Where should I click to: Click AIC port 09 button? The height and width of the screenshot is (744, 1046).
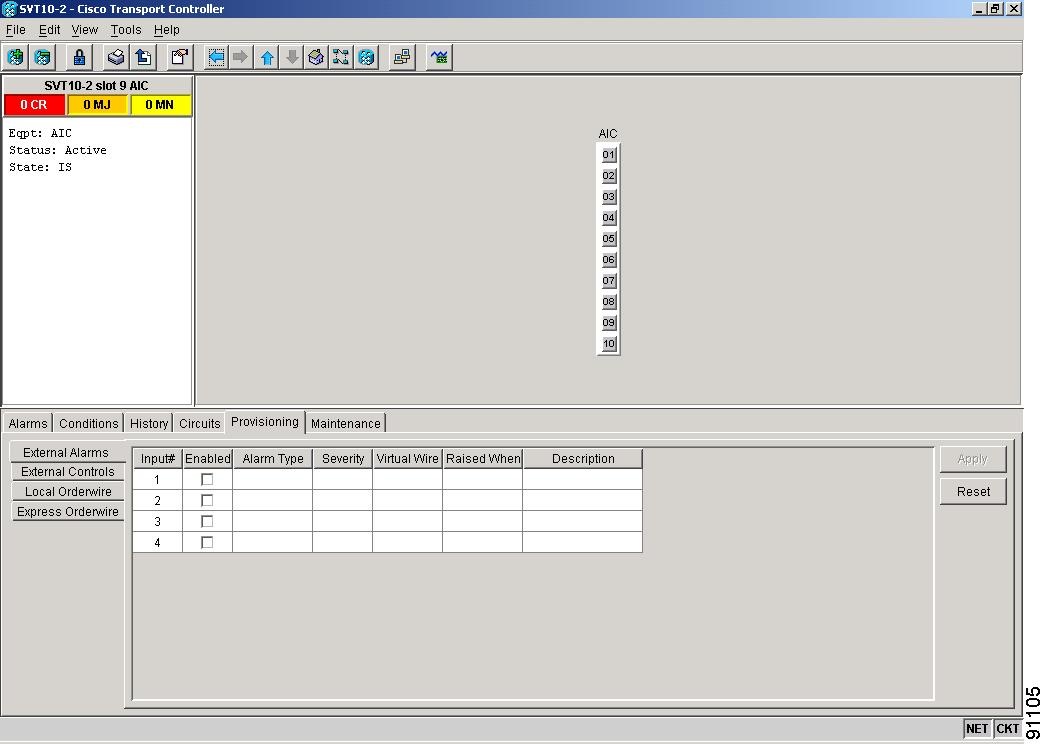608,323
